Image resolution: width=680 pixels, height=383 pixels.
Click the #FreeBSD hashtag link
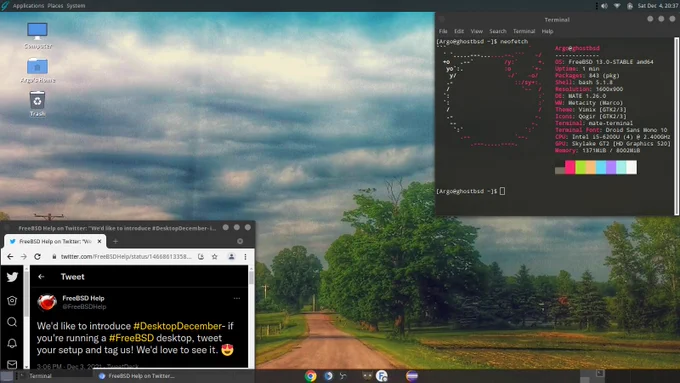point(131,338)
